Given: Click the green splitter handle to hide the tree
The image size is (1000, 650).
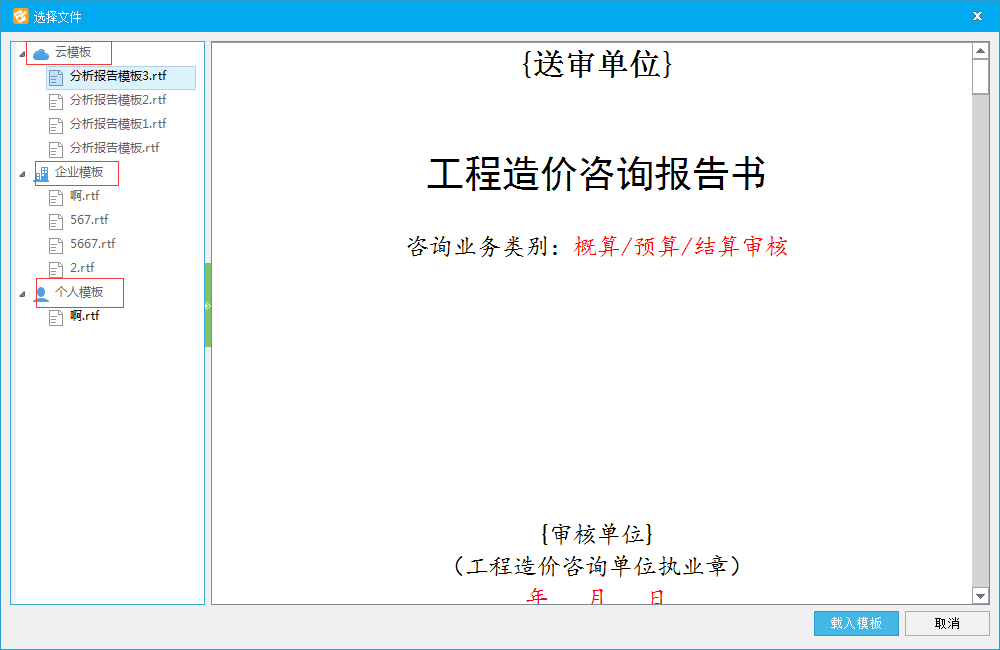Looking at the screenshot, I should tap(208, 305).
